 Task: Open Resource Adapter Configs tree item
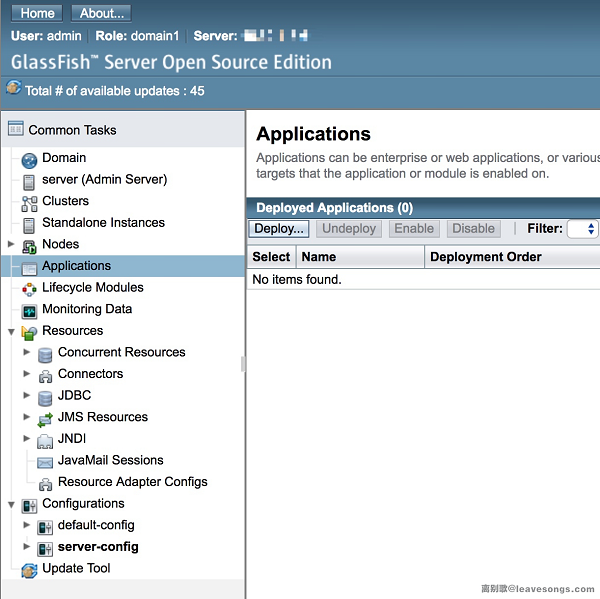132,482
